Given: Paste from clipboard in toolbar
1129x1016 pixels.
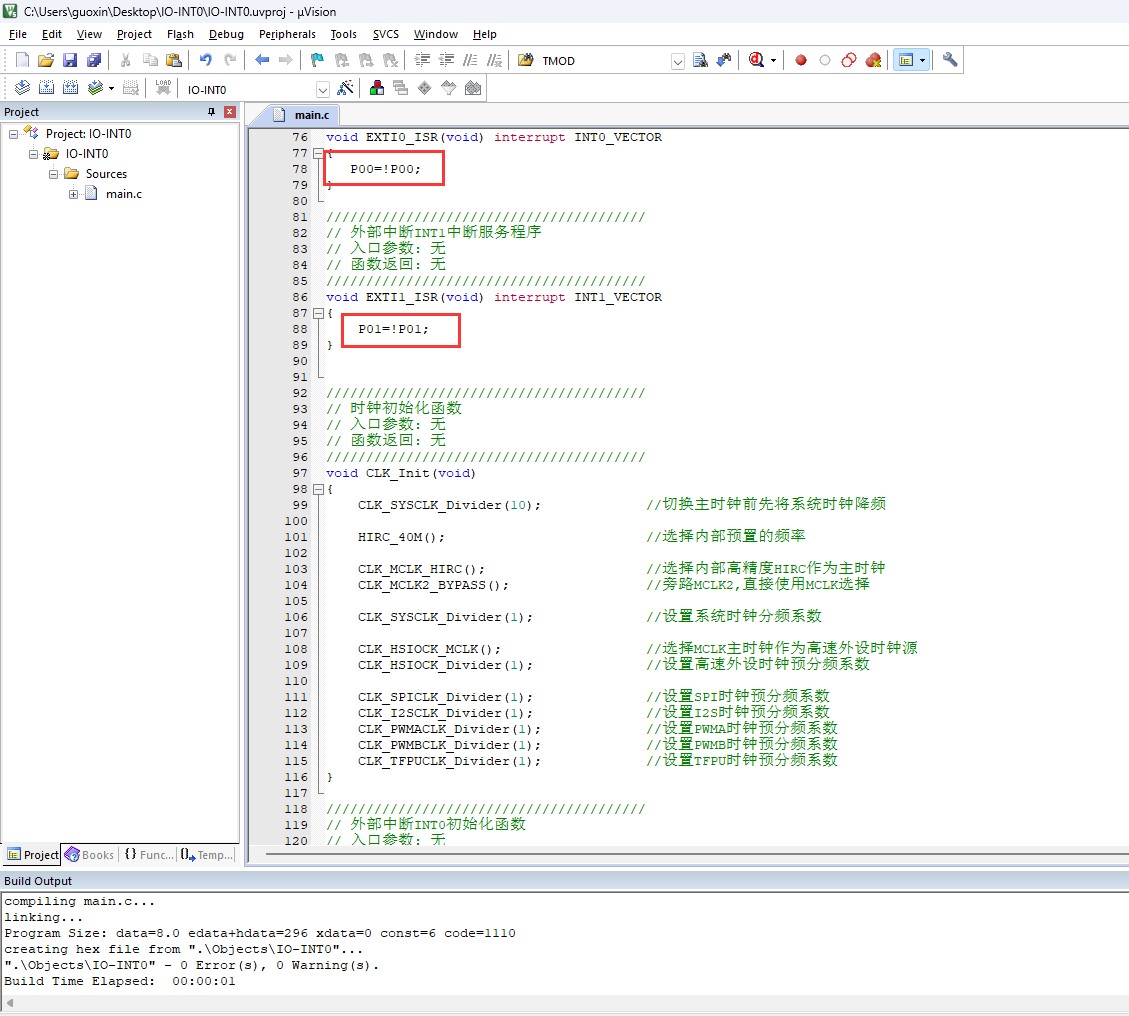Looking at the screenshot, I should (x=174, y=60).
